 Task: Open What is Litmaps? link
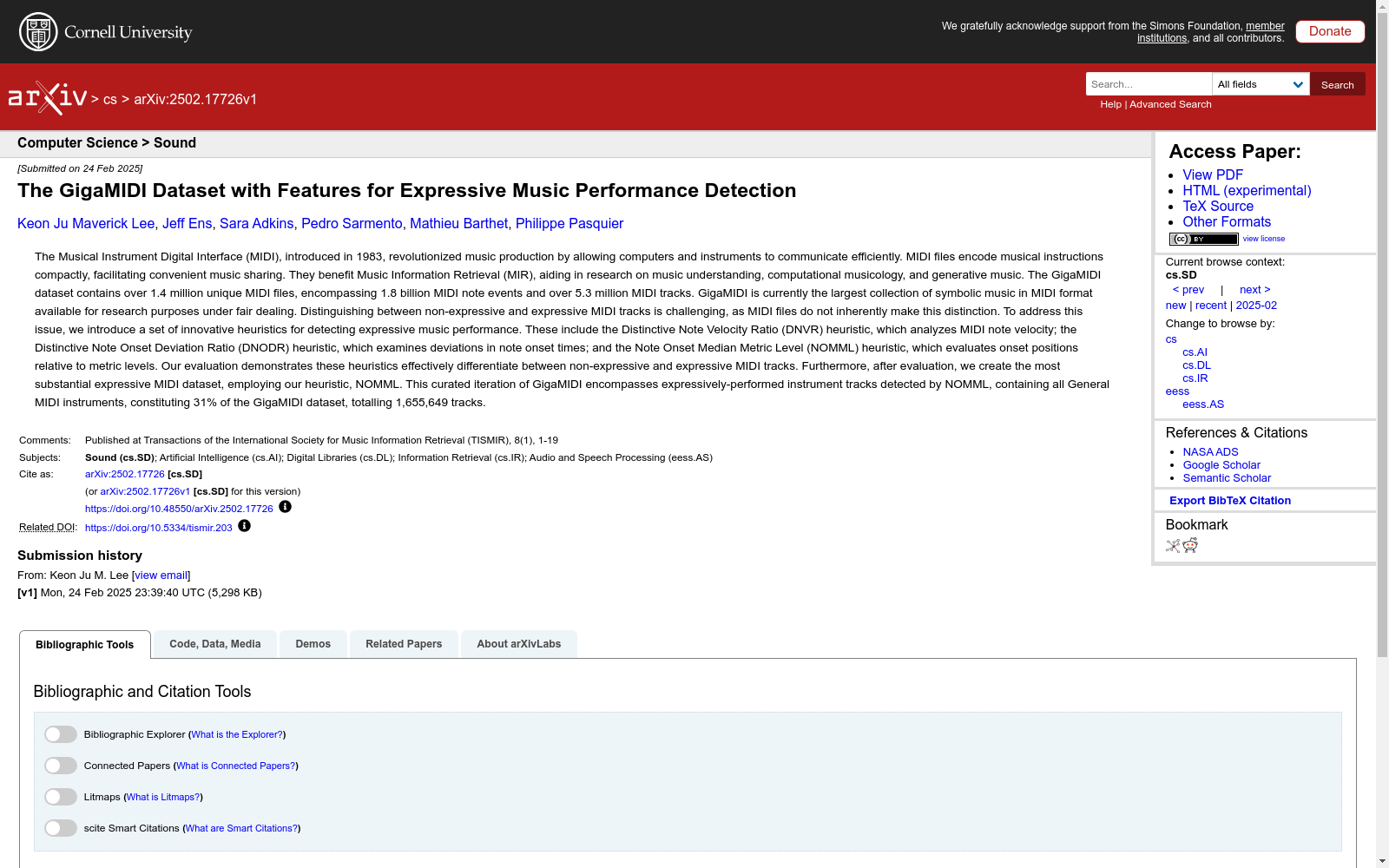pos(163,797)
